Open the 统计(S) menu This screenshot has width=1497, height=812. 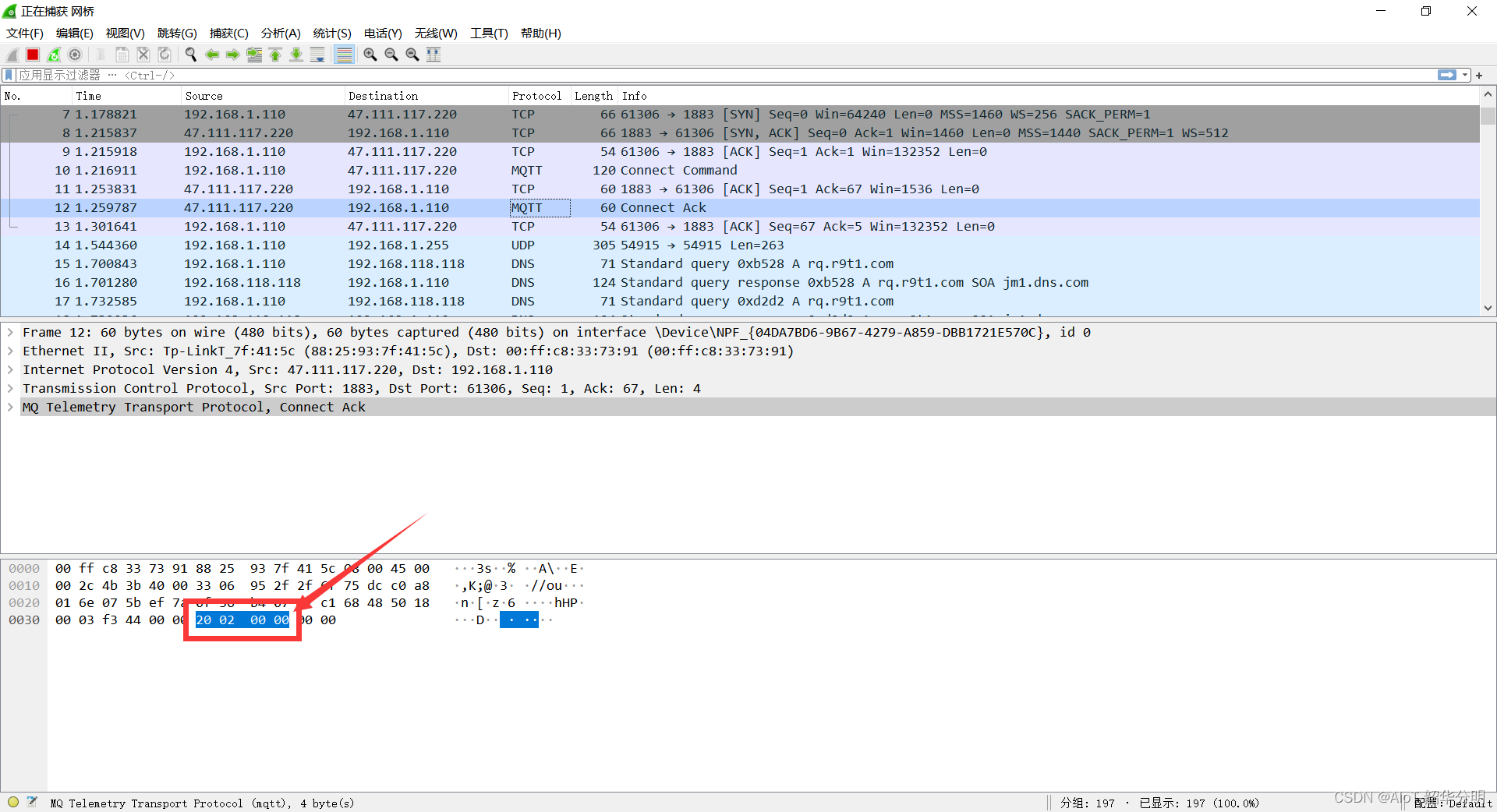(331, 34)
